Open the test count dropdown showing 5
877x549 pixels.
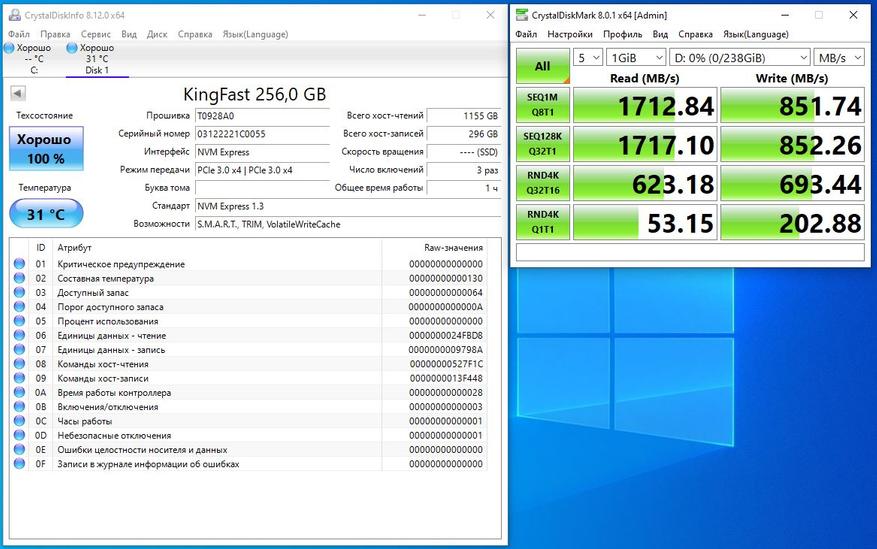point(589,58)
